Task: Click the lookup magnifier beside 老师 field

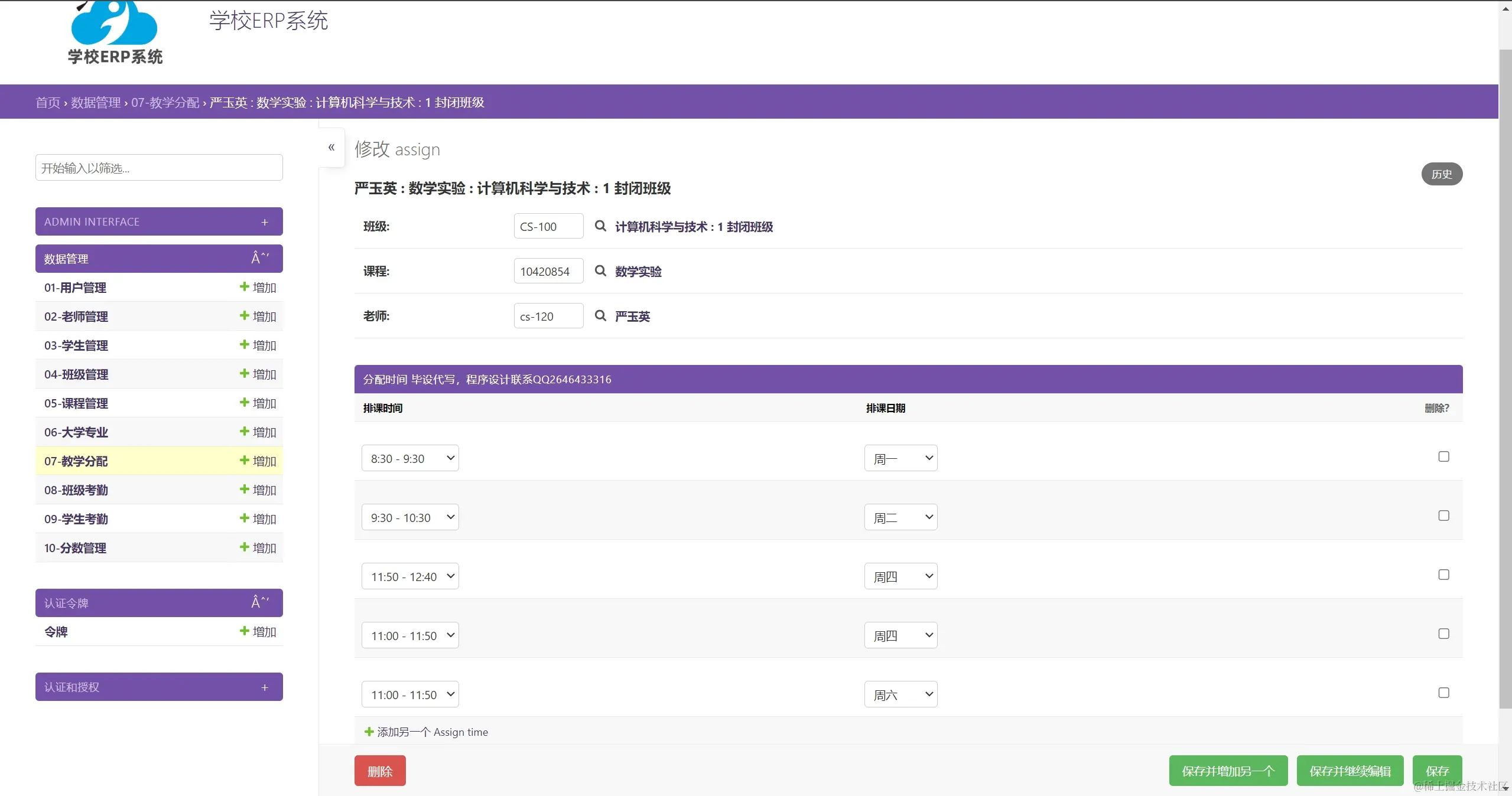Action: pos(600,316)
